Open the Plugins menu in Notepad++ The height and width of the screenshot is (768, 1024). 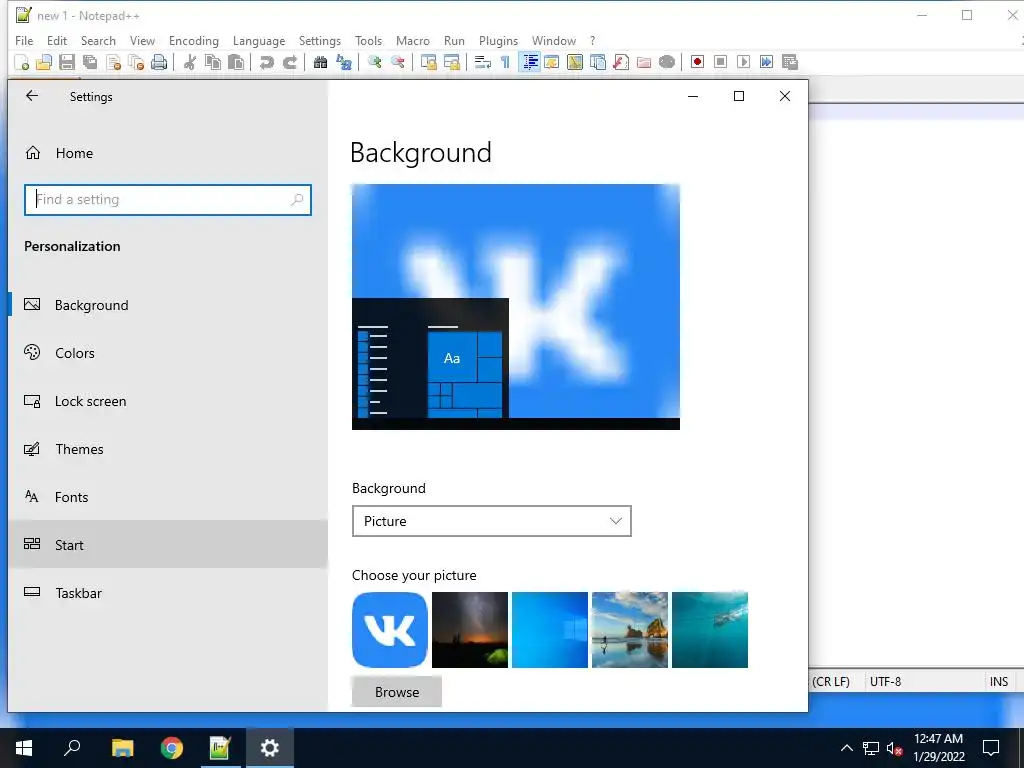498,40
